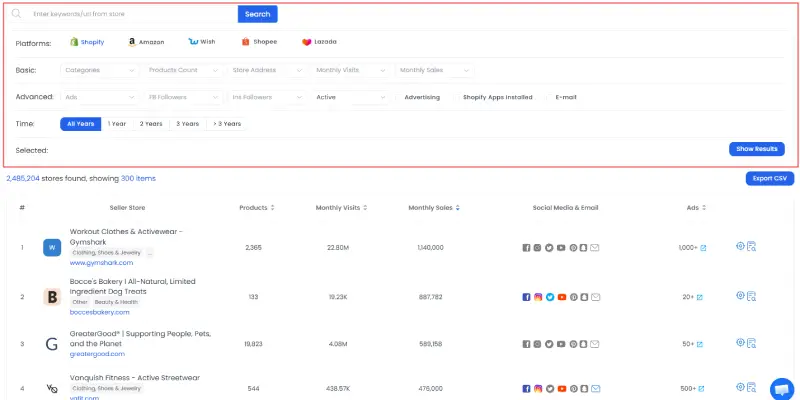Open the external ads link beside 50+

tap(699, 344)
